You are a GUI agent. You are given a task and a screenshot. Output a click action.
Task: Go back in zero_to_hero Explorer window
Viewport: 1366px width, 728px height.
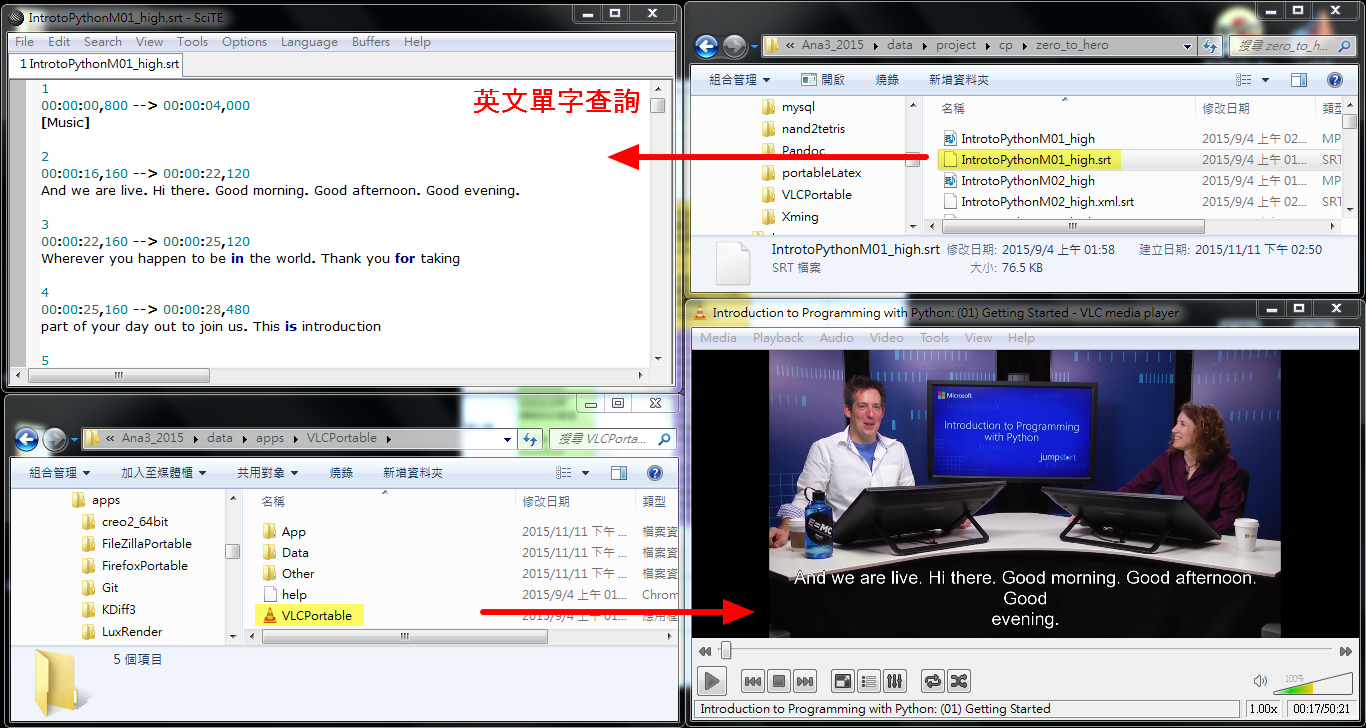(706, 46)
